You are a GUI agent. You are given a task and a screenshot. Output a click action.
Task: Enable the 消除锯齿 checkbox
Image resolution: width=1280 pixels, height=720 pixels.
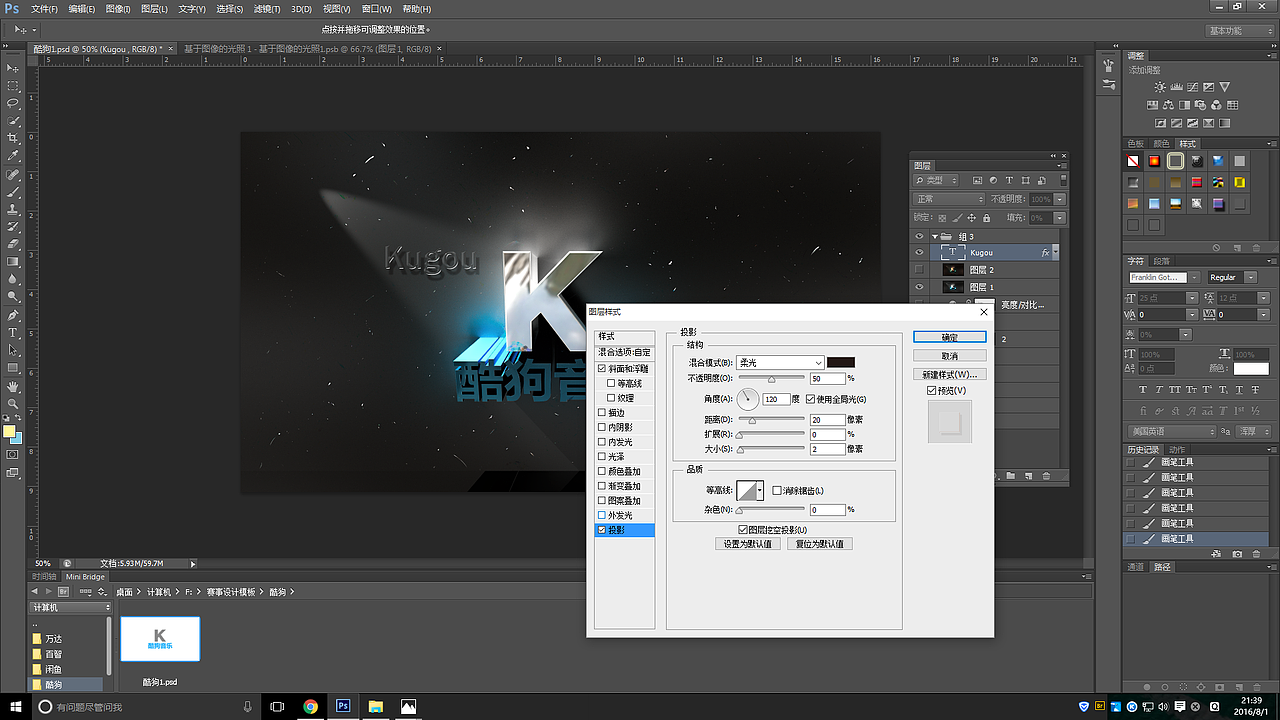[777, 491]
